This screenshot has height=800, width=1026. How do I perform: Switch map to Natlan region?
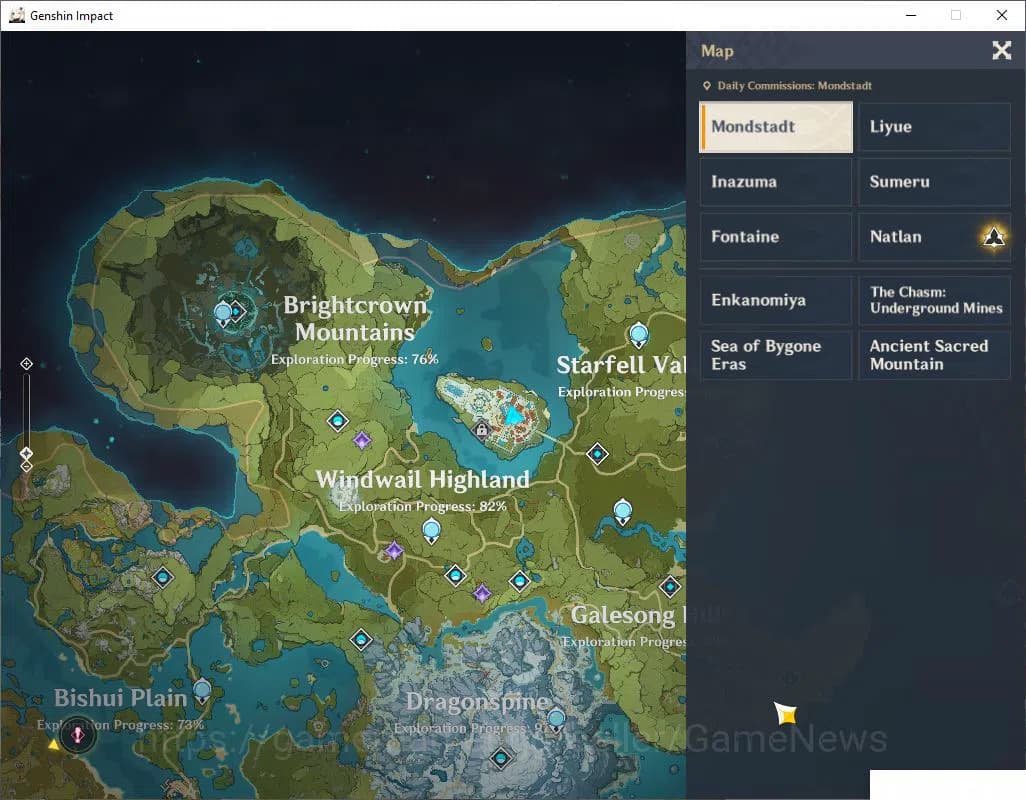pos(934,237)
